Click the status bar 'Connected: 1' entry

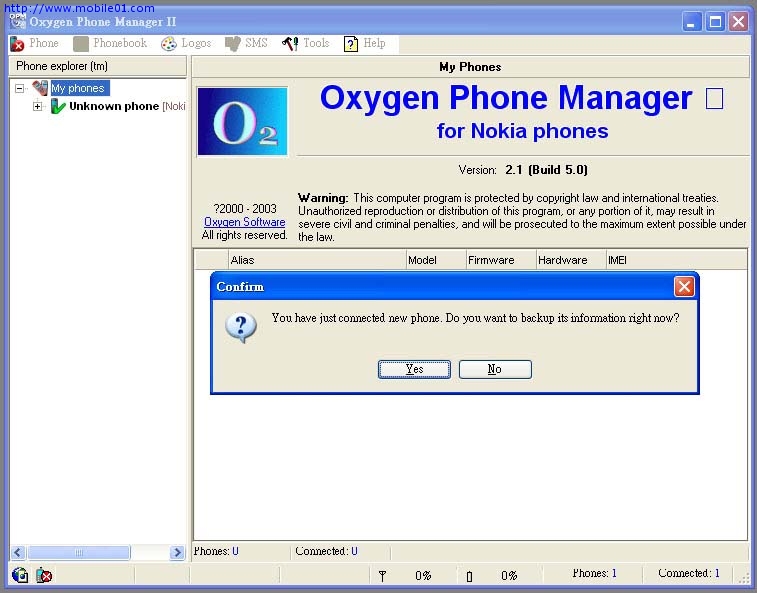(689, 573)
